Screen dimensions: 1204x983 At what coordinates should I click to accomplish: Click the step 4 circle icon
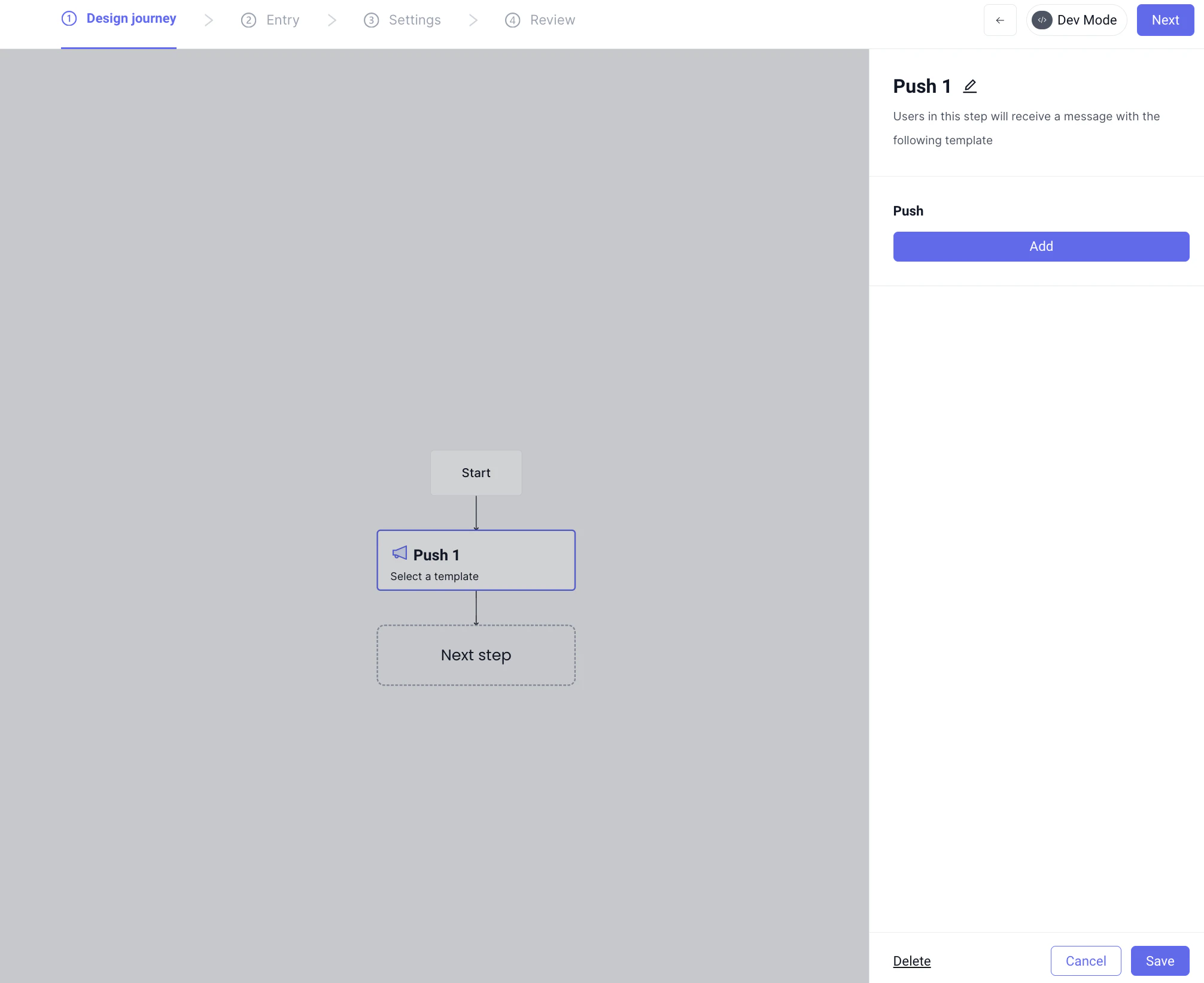pyautogui.click(x=512, y=20)
